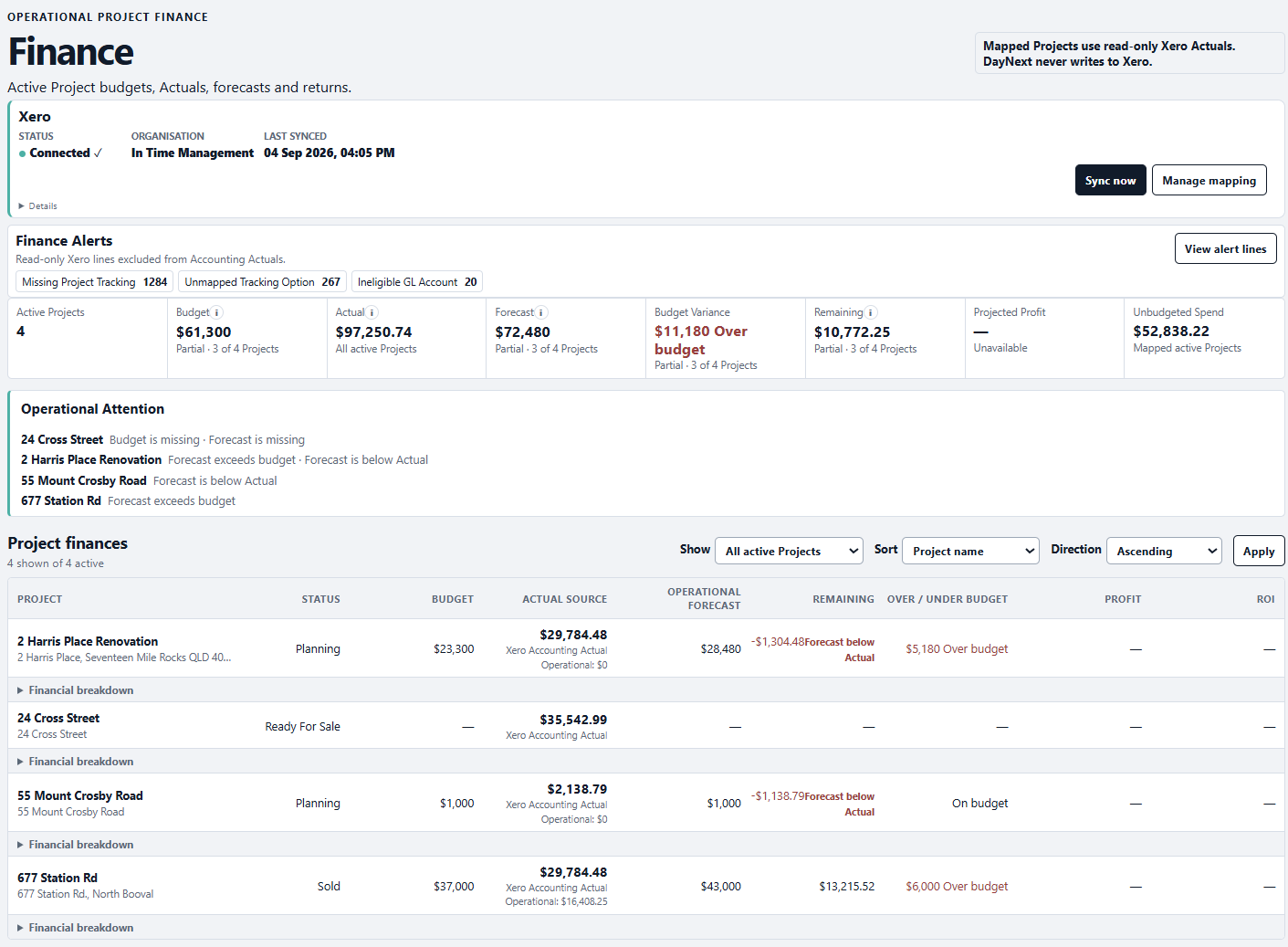
Task: Click the OPERATIONAL FORECAST column header
Action: [x=704, y=598]
